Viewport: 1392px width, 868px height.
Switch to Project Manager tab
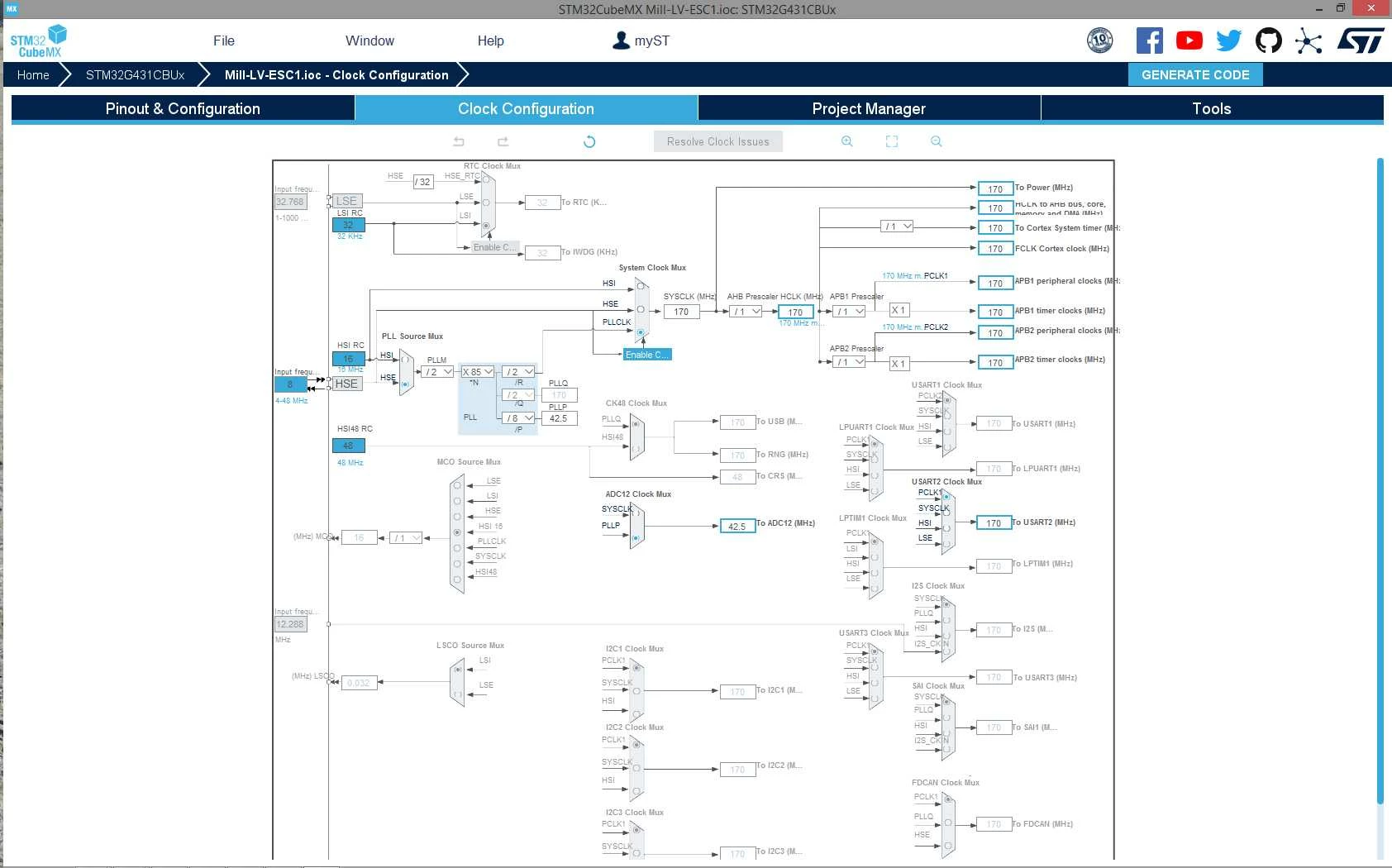coord(869,109)
